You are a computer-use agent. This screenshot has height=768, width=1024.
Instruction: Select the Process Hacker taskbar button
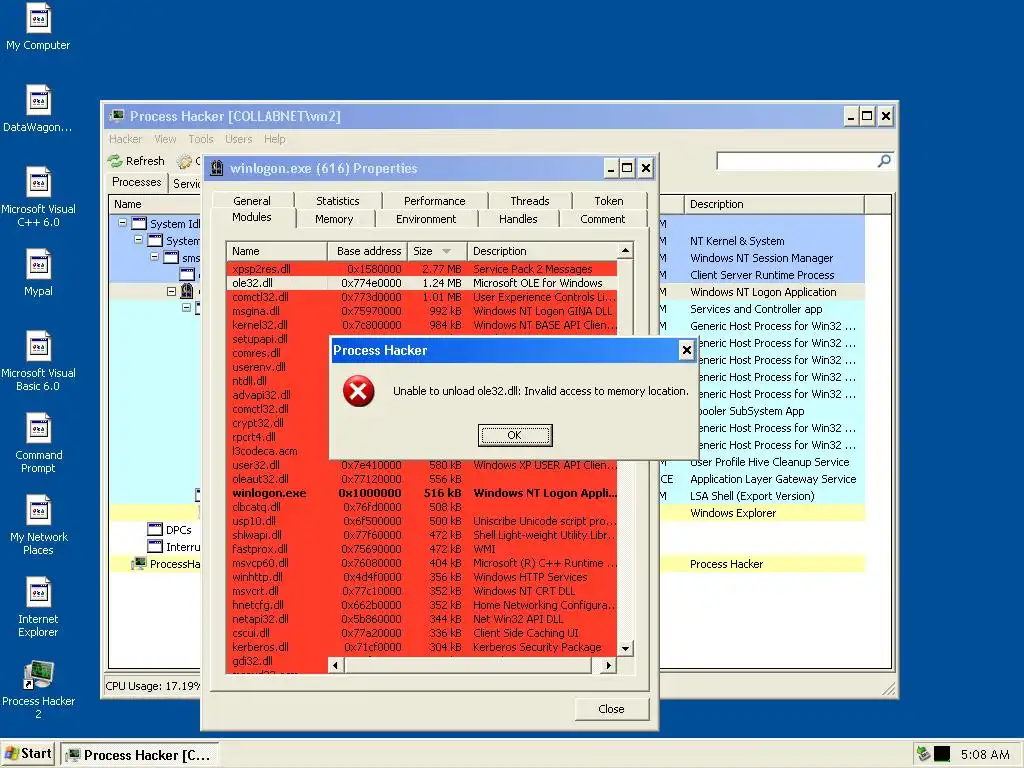coord(140,754)
